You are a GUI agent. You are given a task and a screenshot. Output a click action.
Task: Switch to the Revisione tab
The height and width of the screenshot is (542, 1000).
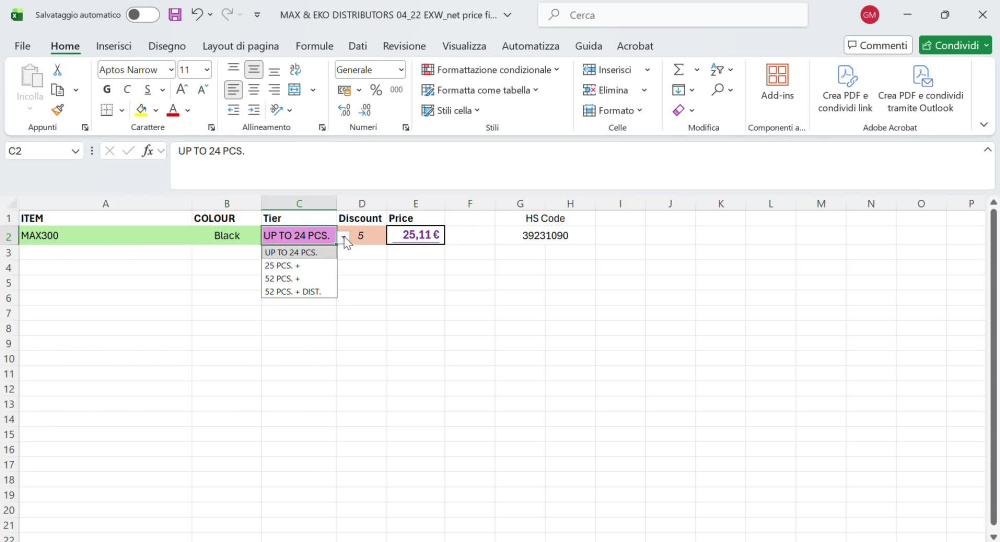tap(404, 46)
